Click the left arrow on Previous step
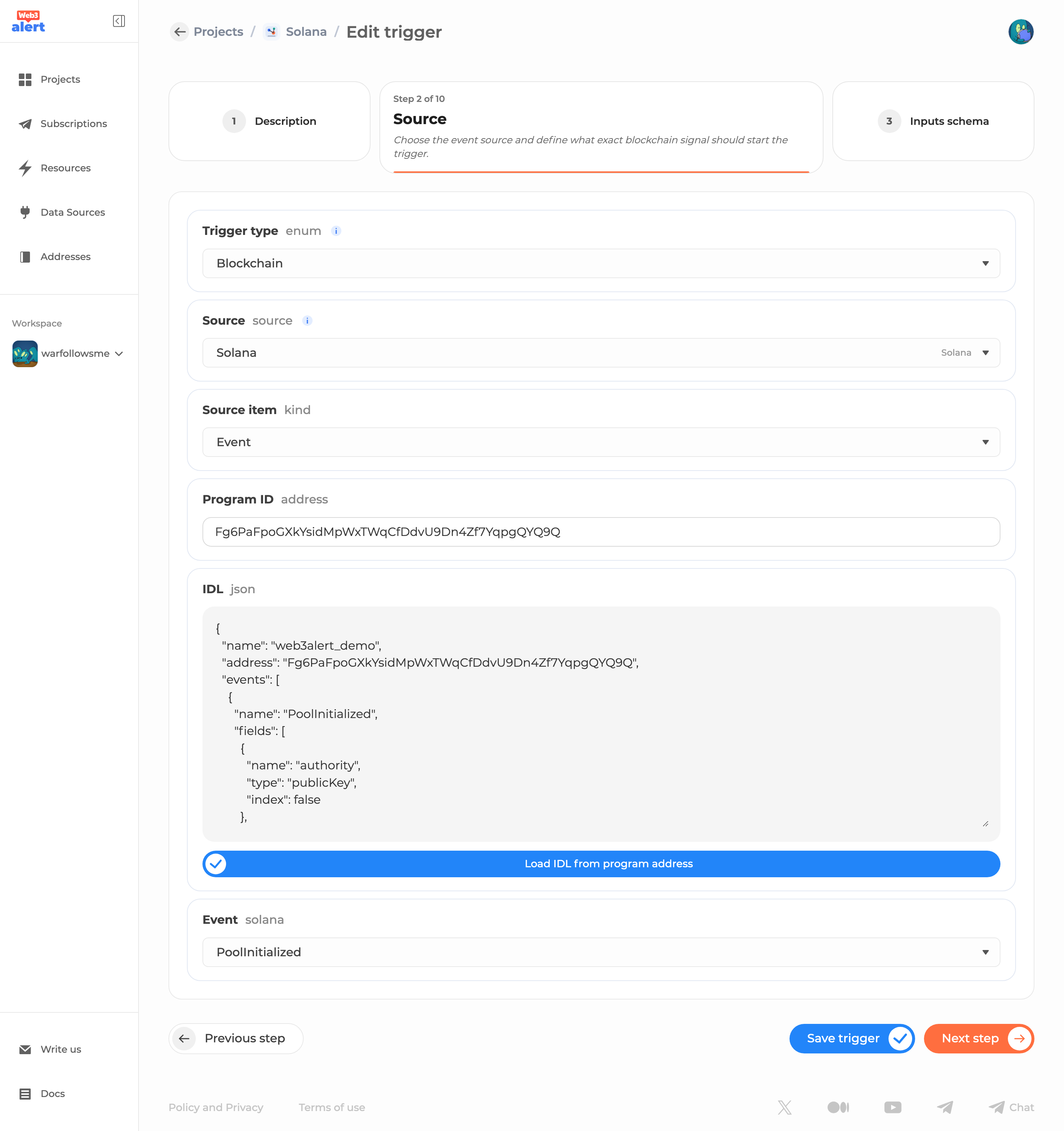1064x1131 pixels. pyautogui.click(x=184, y=1039)
